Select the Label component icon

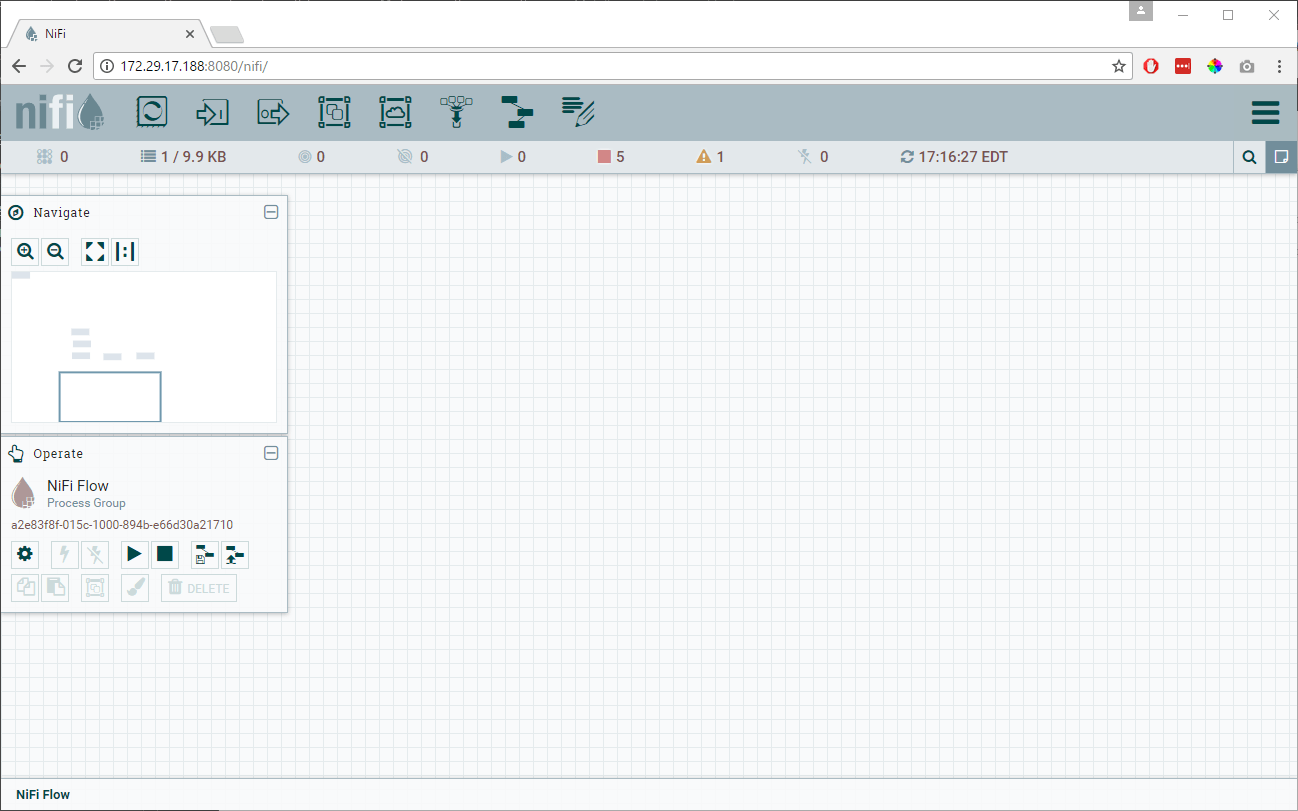click(578, 112)
